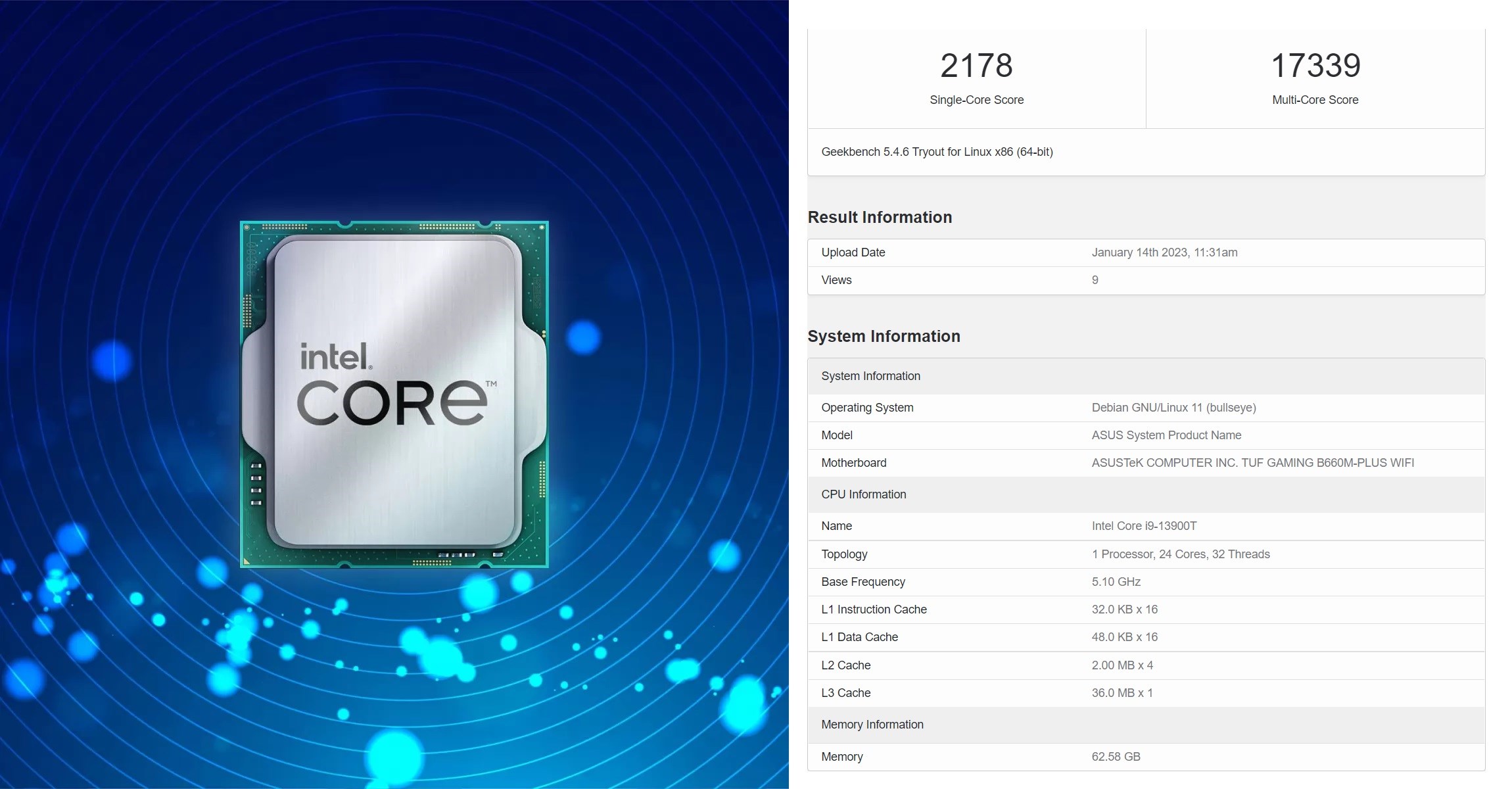The height and width of the screenshot is (789, 1512).
Task: Click the Upload Date label
Action: 853,252
